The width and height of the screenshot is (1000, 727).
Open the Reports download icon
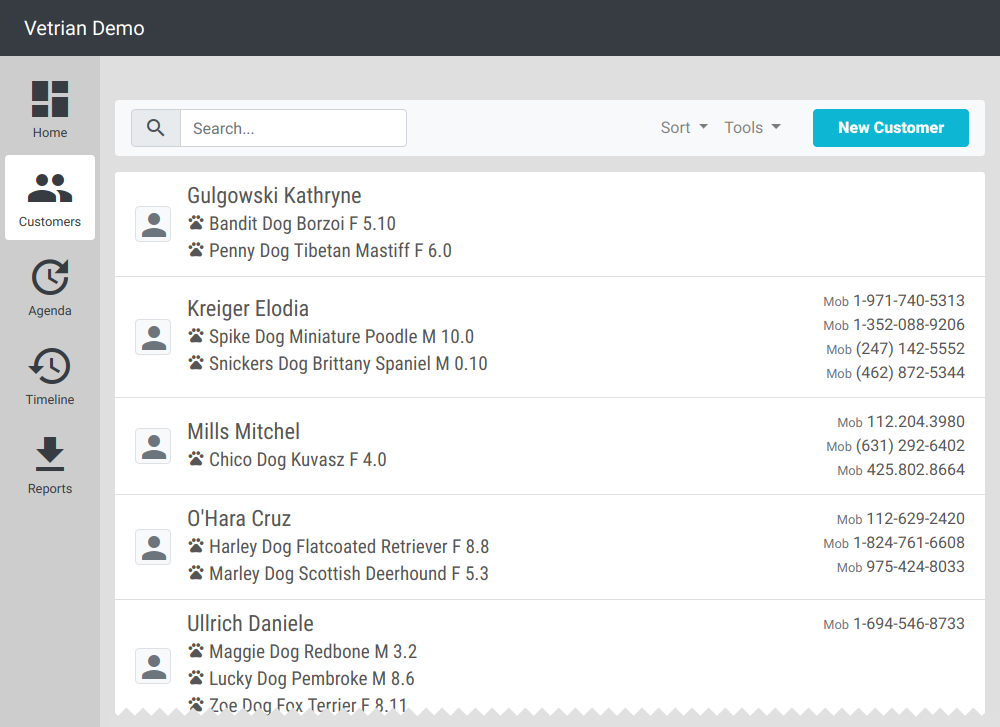pos(50,455)
